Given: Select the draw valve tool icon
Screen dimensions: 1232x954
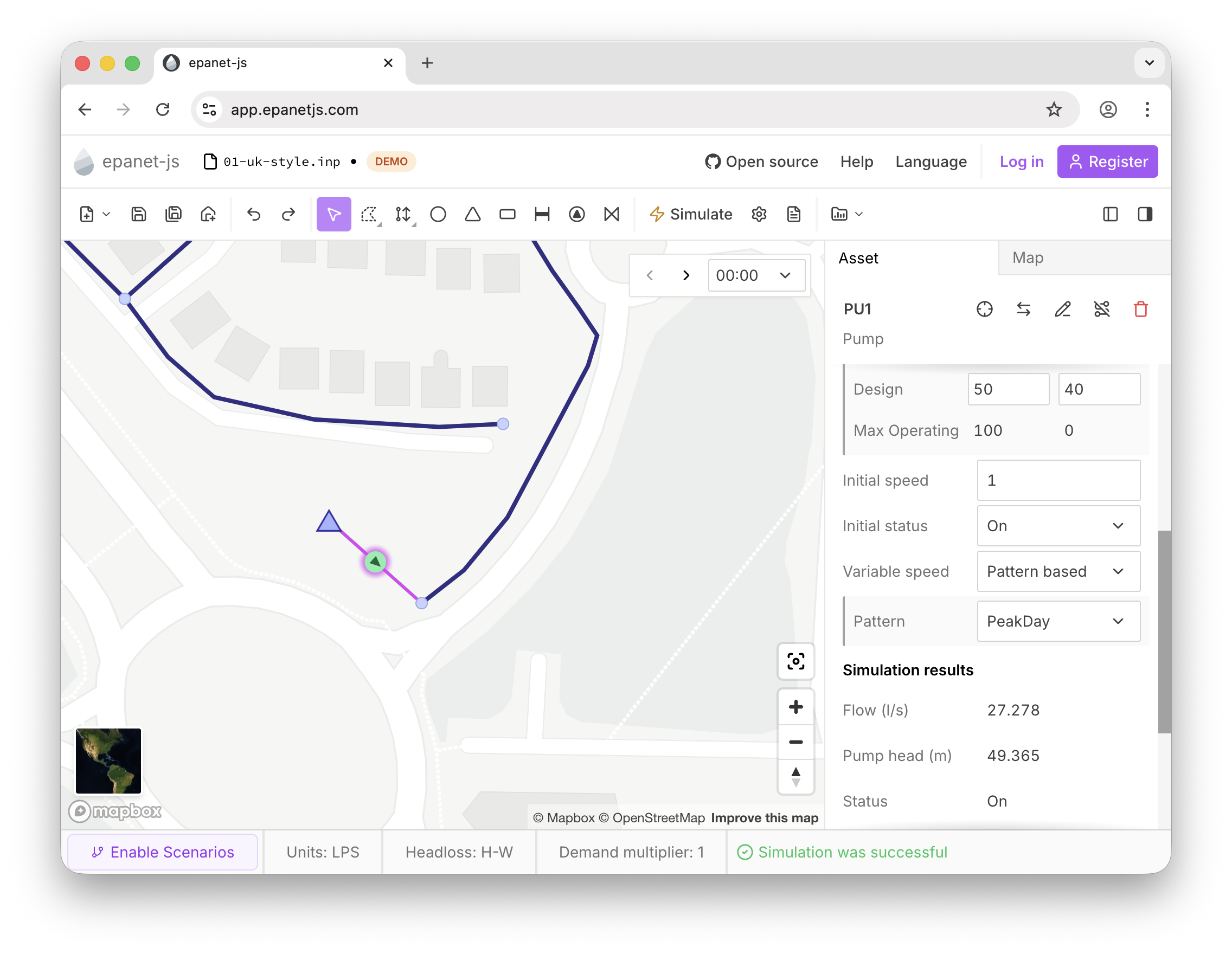Looking at the screenshot, I should [612, 214].
